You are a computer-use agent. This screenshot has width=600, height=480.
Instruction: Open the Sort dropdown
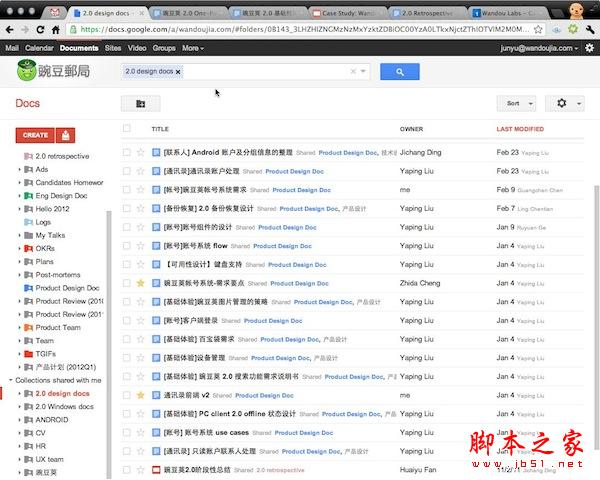pyautogui.click(x=516, y=103)
